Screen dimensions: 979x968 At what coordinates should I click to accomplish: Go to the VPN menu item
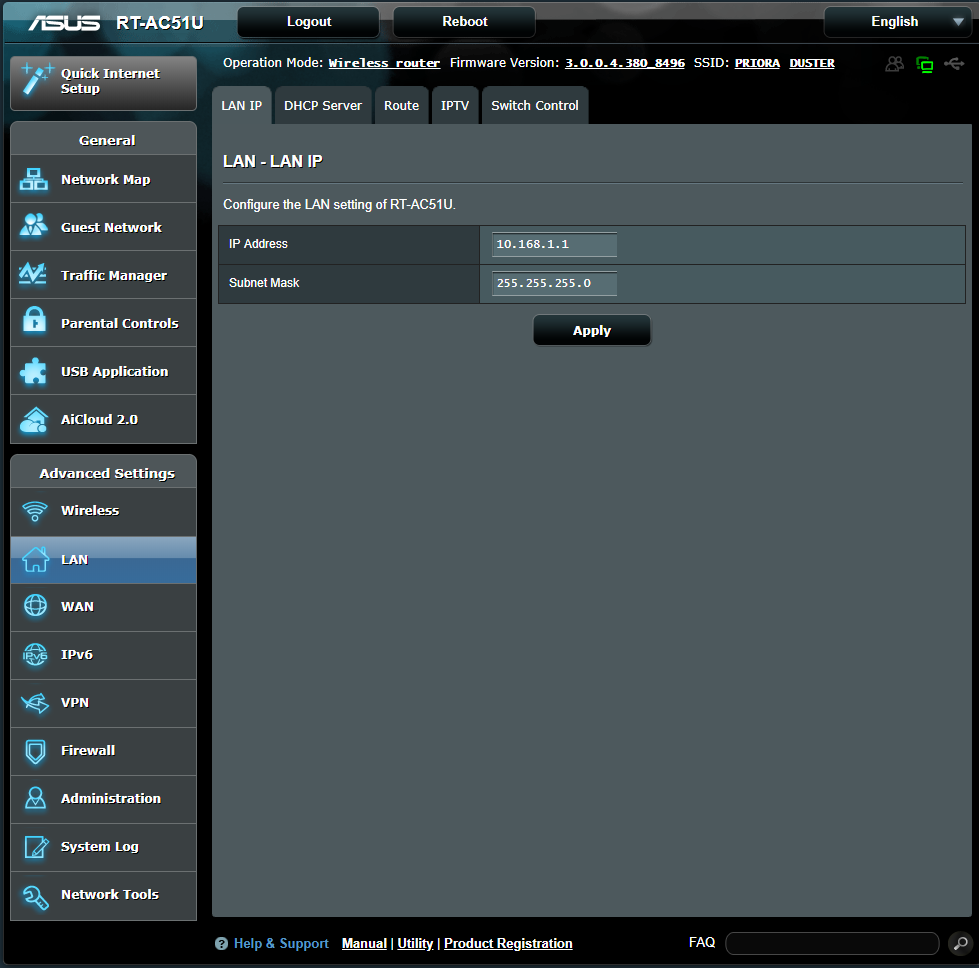tap(104, 703)
